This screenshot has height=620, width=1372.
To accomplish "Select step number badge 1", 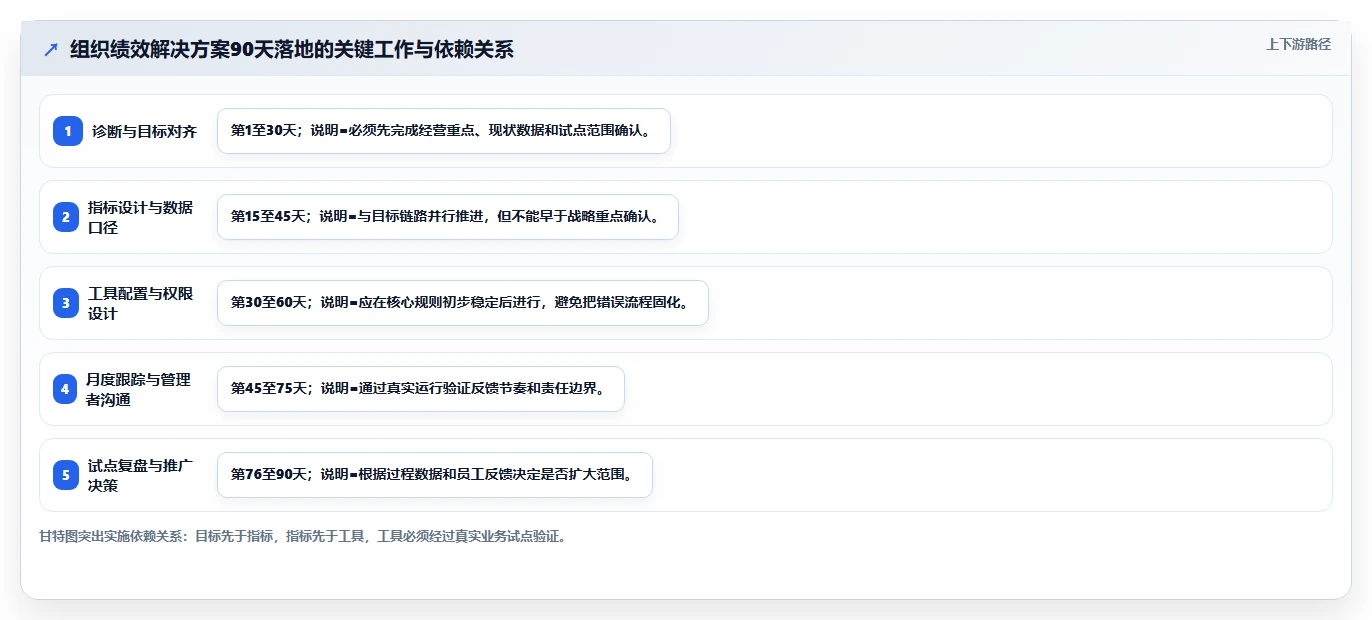I will [x=67, y=131].
